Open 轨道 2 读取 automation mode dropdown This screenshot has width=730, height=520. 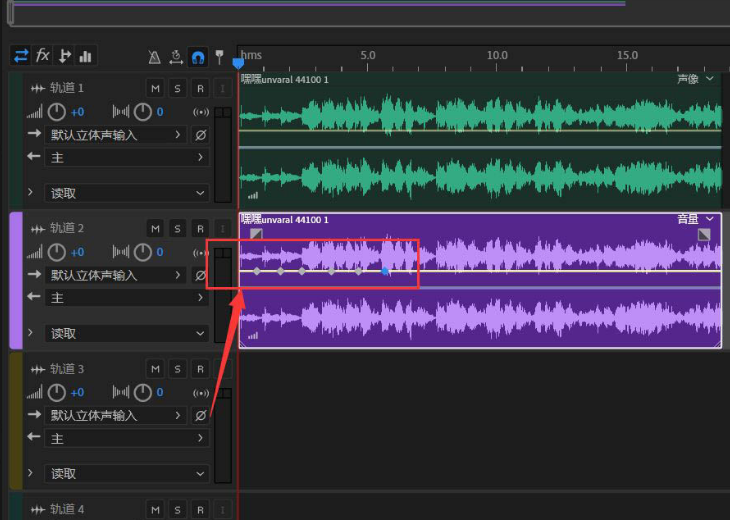tap(127, 333)
